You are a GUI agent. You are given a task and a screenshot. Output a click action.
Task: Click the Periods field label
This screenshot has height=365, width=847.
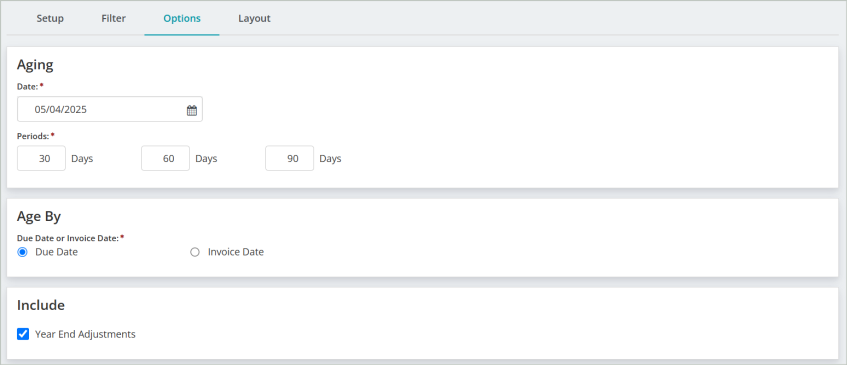pos(33,136)
